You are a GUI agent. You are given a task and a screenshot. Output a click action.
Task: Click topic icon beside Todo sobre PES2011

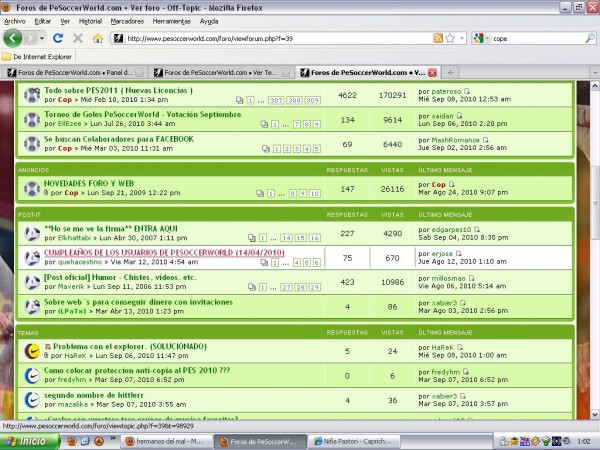[x=32, y=95]
